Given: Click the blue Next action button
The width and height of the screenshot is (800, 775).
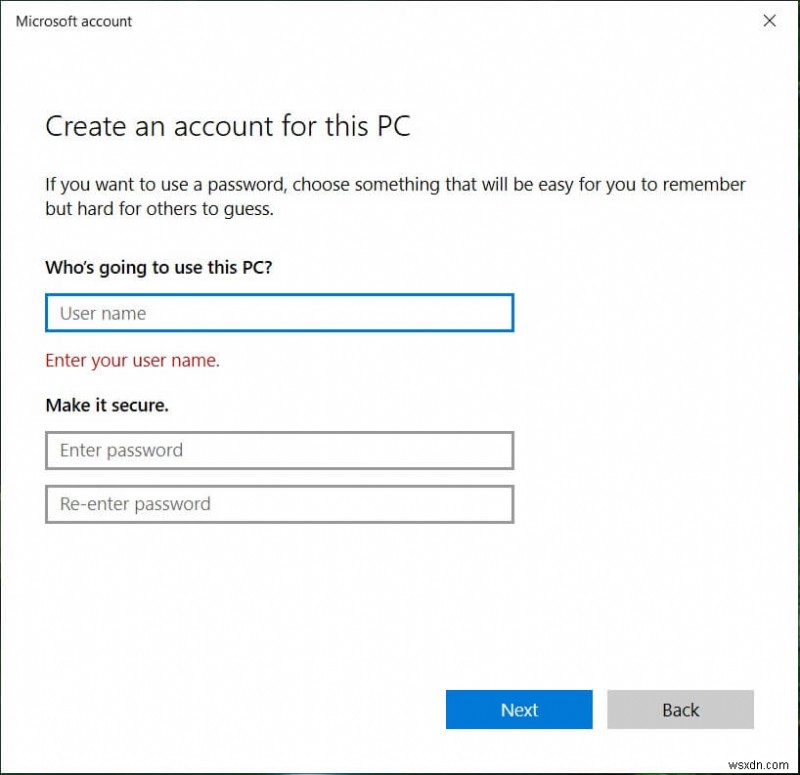Looking at the screenshot, I should [x=518, y=710].
